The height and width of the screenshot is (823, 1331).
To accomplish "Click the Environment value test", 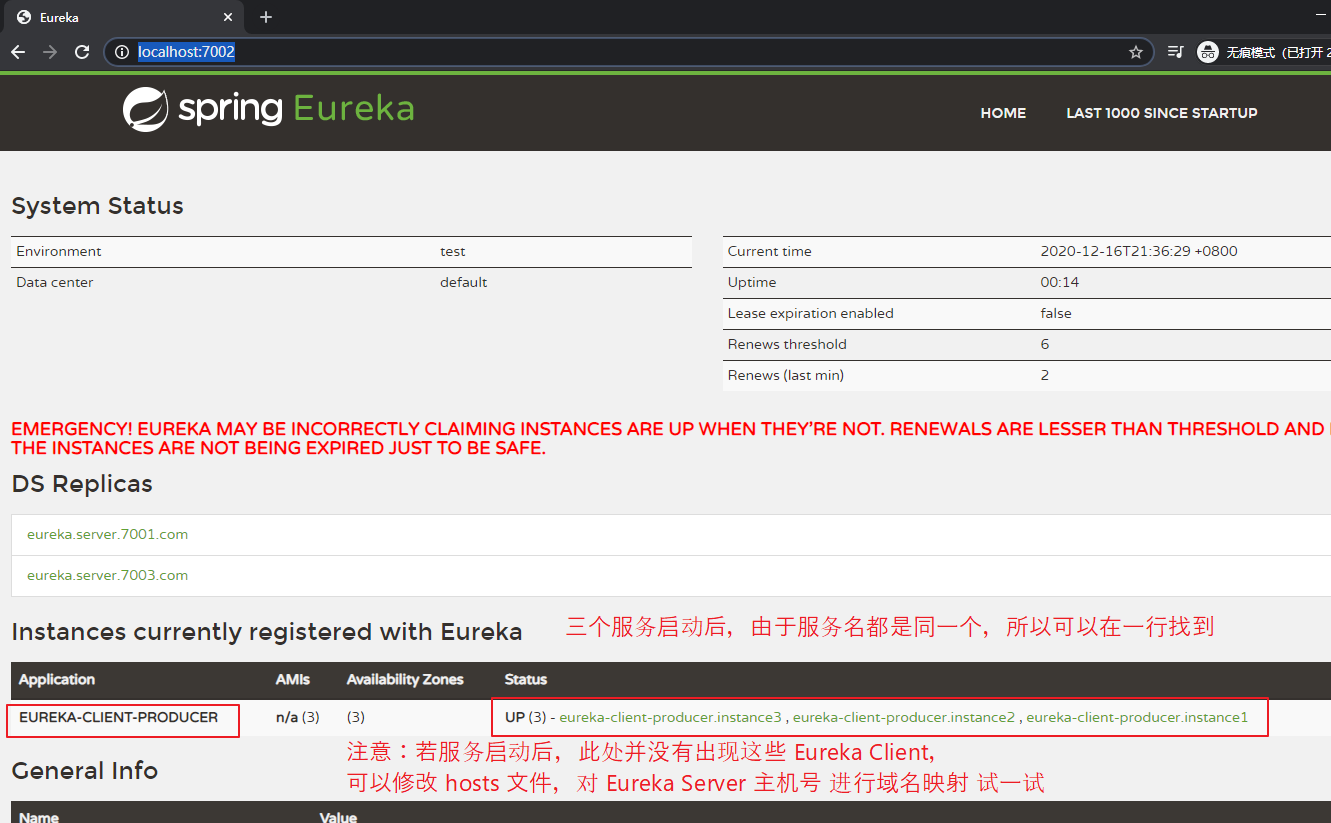I will [x=453, y=251].
